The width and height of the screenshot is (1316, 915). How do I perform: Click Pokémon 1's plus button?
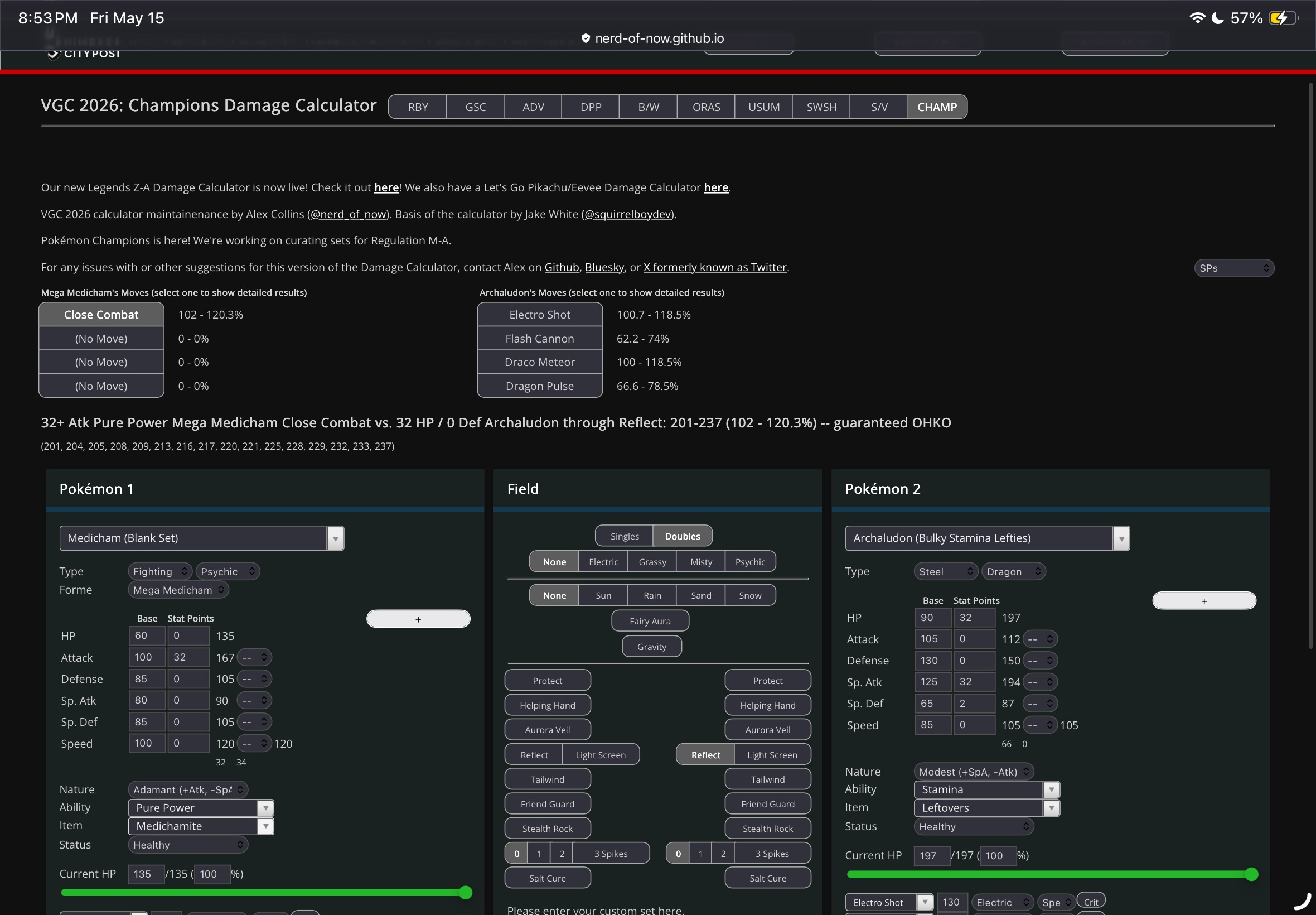418,619
